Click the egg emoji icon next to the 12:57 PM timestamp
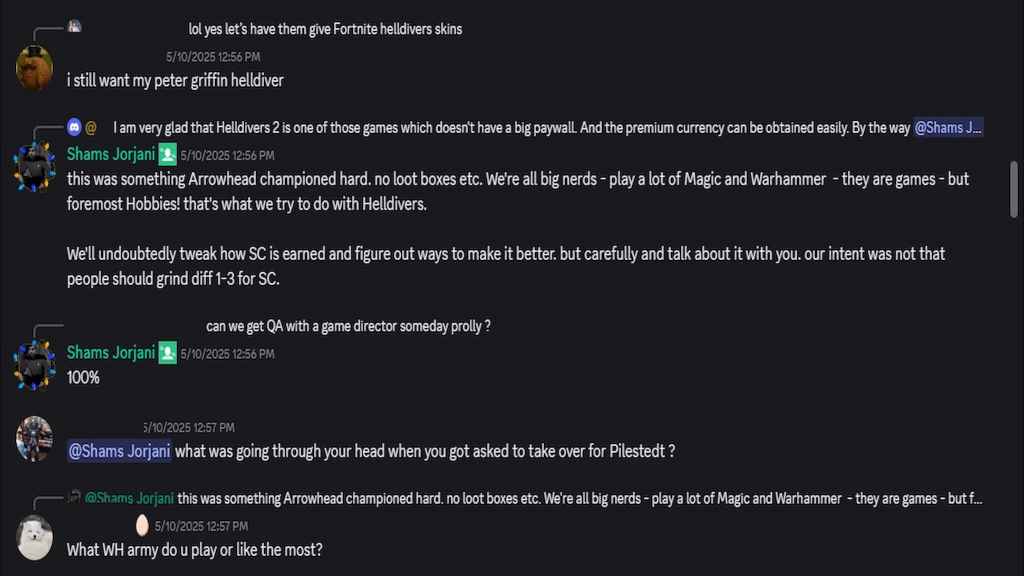This screenshot has width=1024, height=576. point(141,524)
